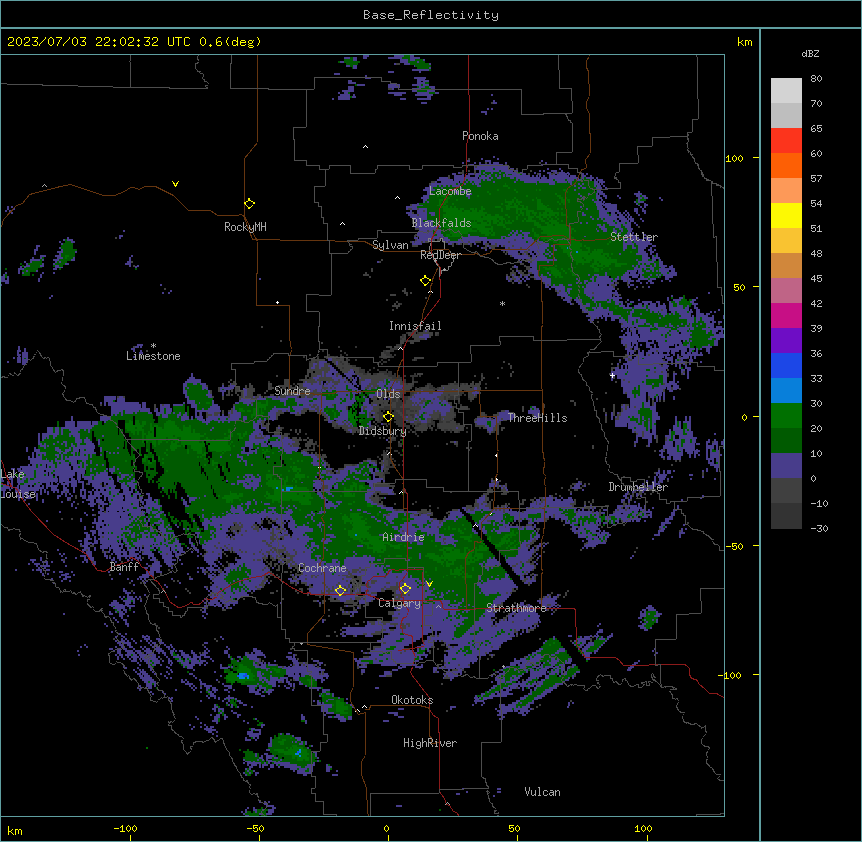The image size is (862, 842).
Task: Click the HighRiver label
Action: pos(430,743)
